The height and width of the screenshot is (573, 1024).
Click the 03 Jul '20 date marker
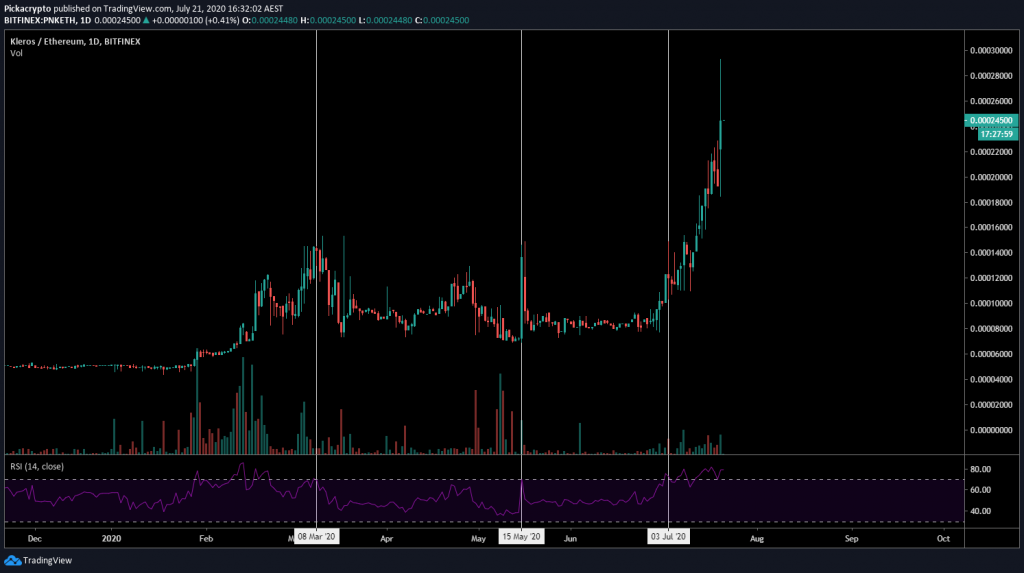point(667,537)
